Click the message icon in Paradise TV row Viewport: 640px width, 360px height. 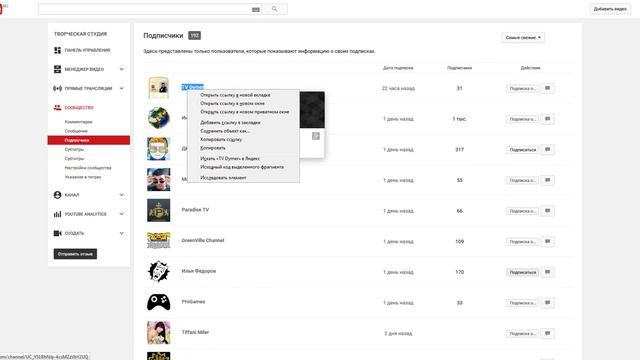tap(547, 211)
